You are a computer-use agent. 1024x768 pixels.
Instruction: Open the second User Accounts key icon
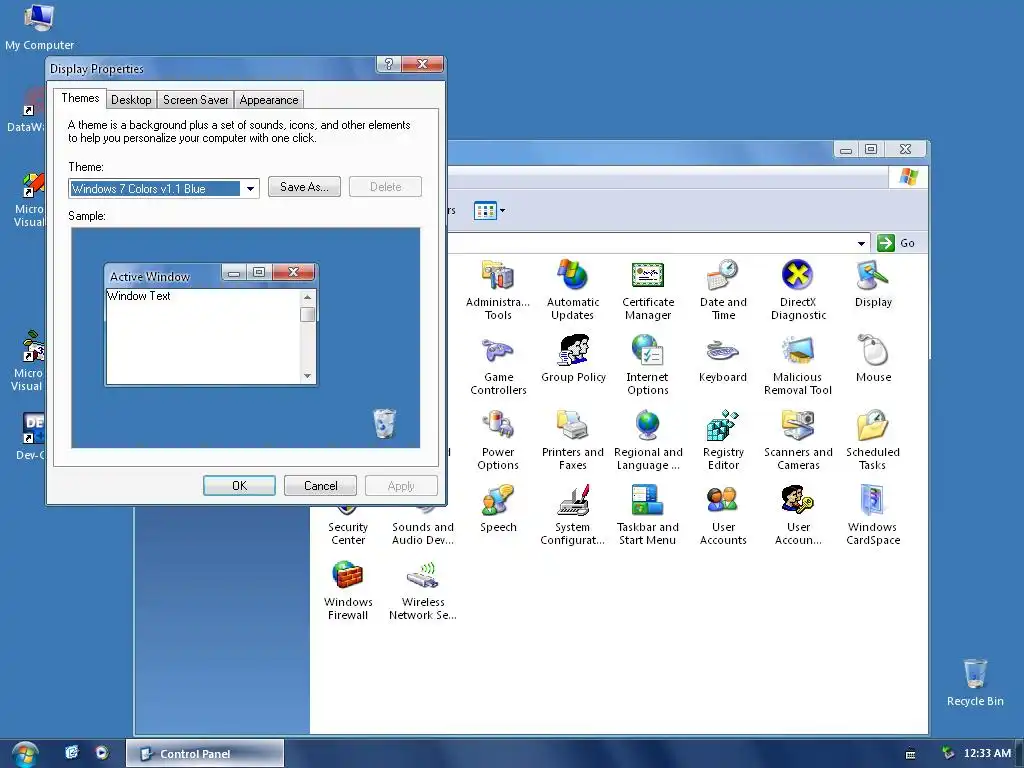tap(798, 515)
